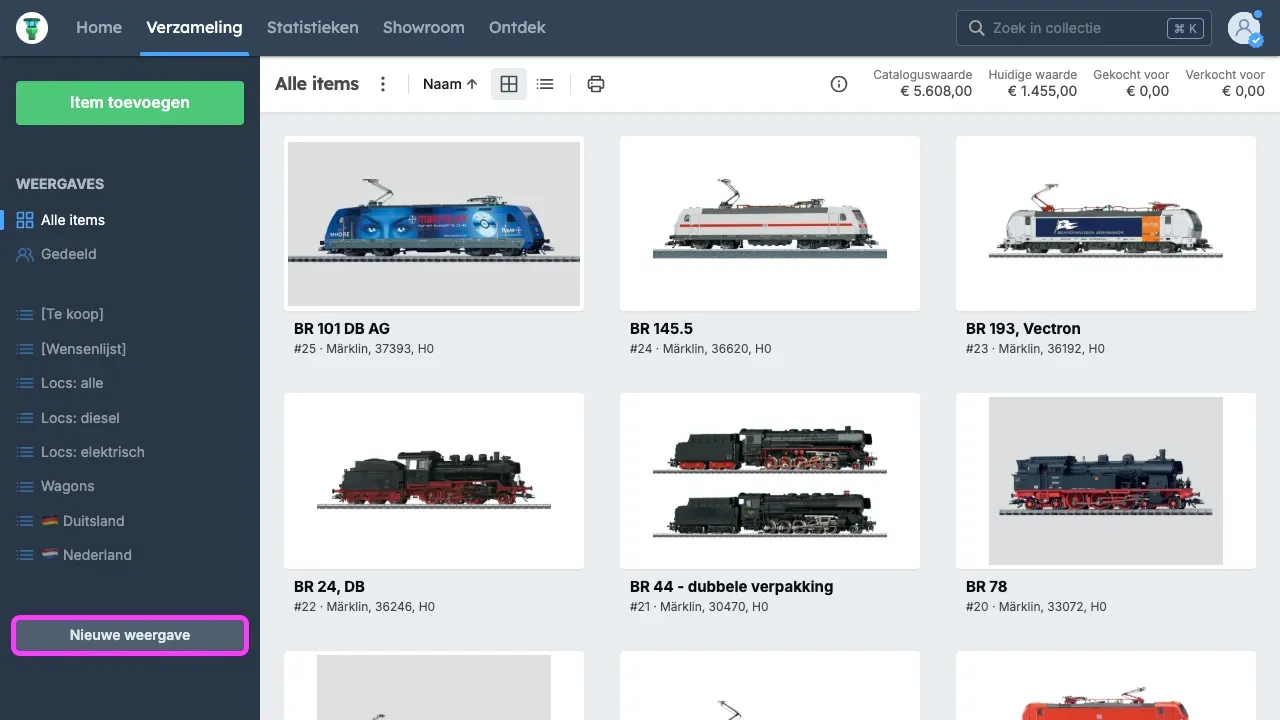The image size is (1280, 720).
Task: Click the app logo icon
Action: pyautogui.click(x=32, y=28)
